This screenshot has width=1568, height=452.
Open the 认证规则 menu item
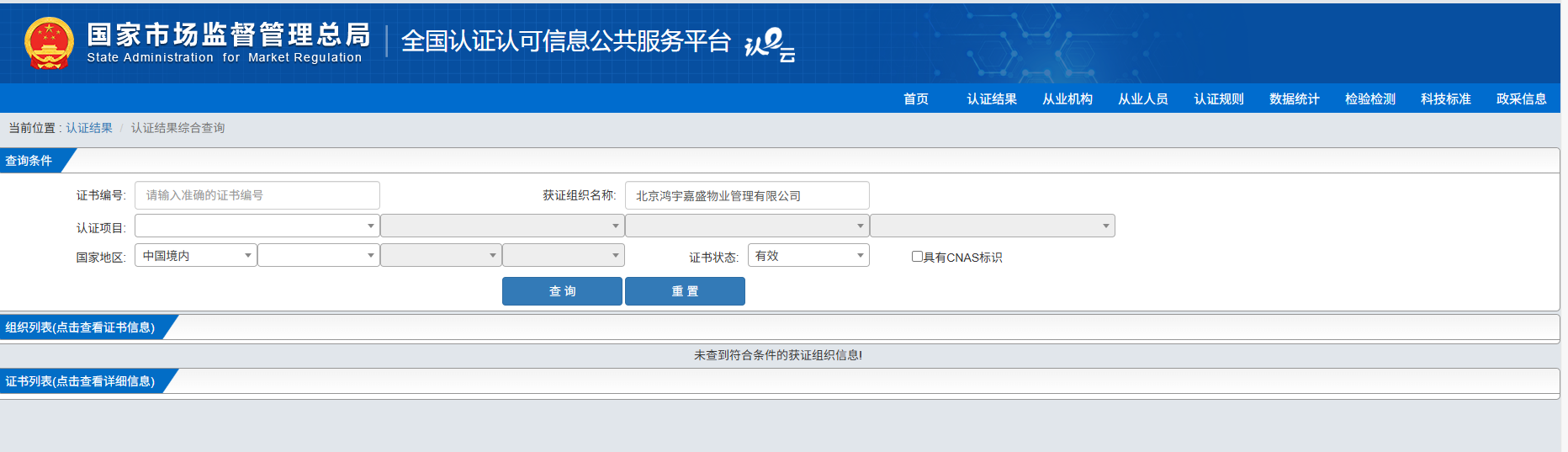click(x=1219, y=98)
